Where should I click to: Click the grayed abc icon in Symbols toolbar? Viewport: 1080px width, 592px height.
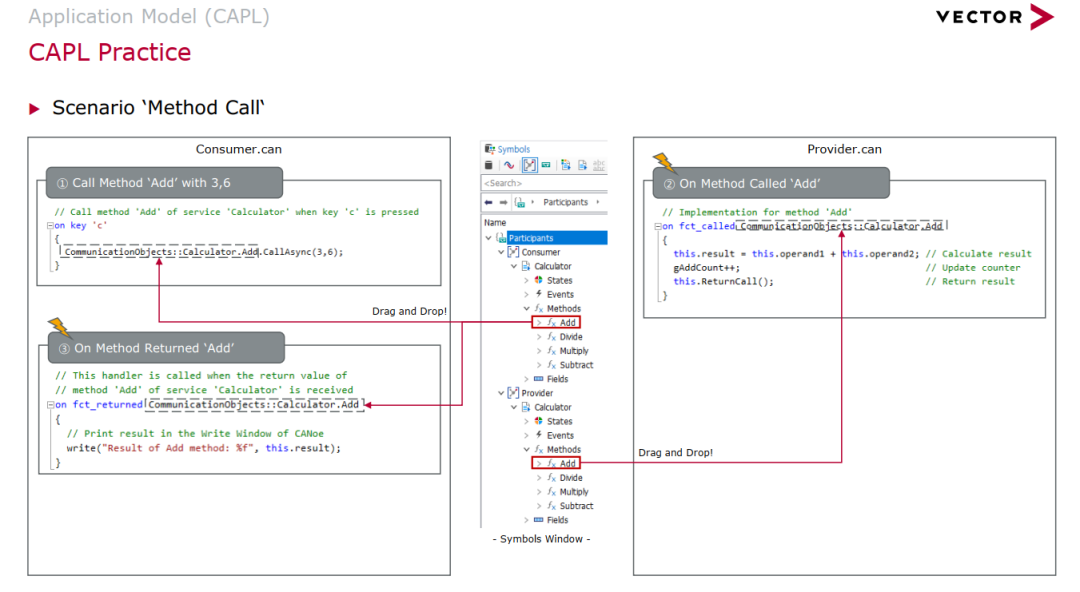pyautogui.click(x=599, y=165)
